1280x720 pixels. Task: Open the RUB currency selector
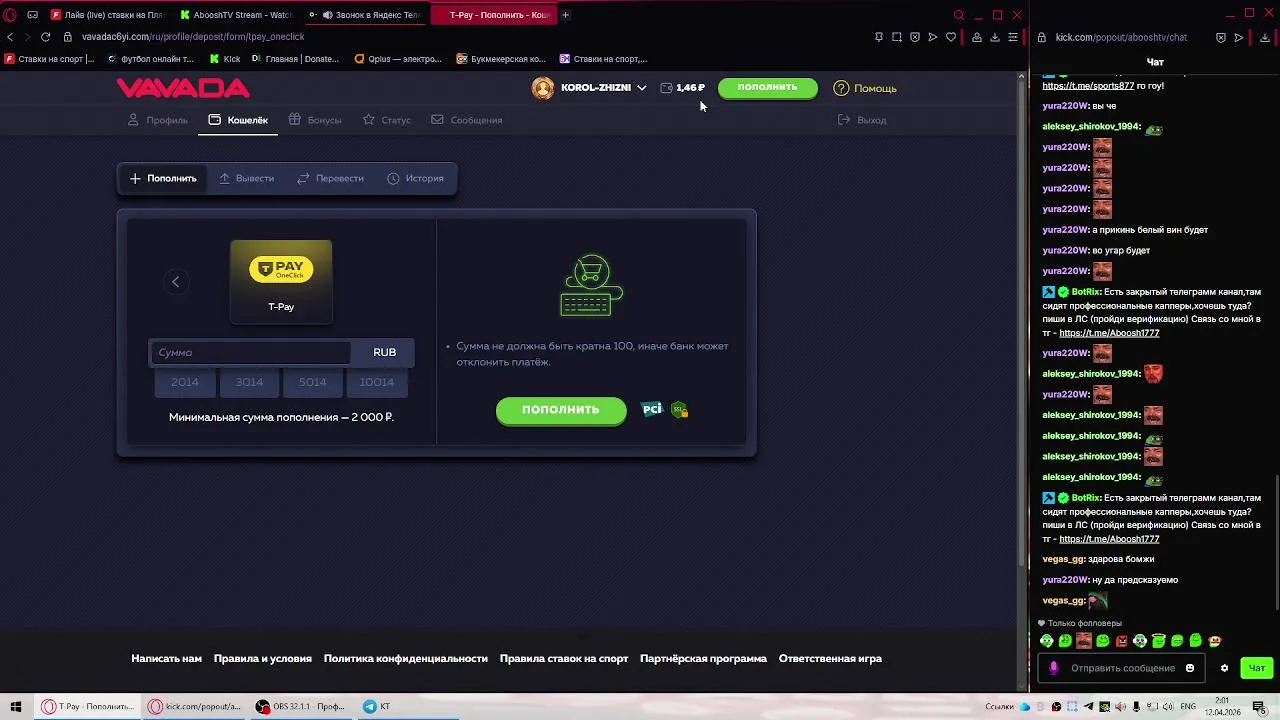tap(385, 352)
